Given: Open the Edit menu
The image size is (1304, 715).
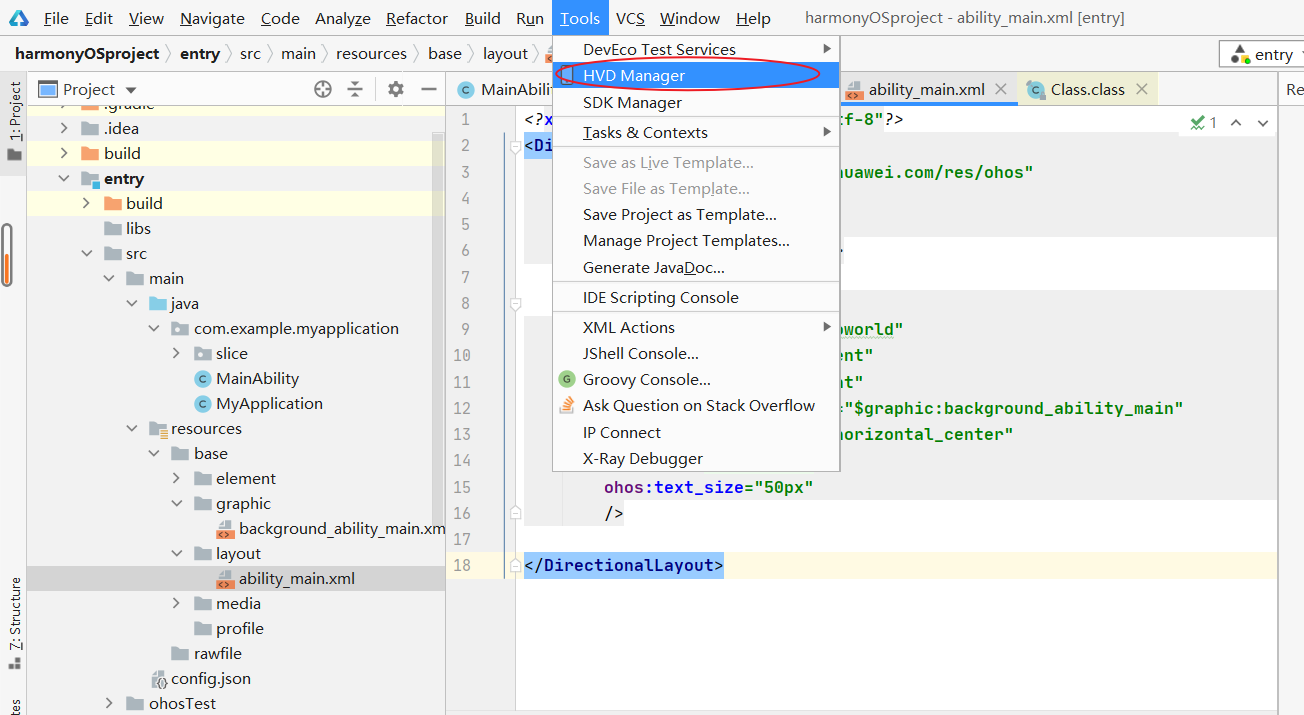Looking at the screenshot, I should click(98, 18).
